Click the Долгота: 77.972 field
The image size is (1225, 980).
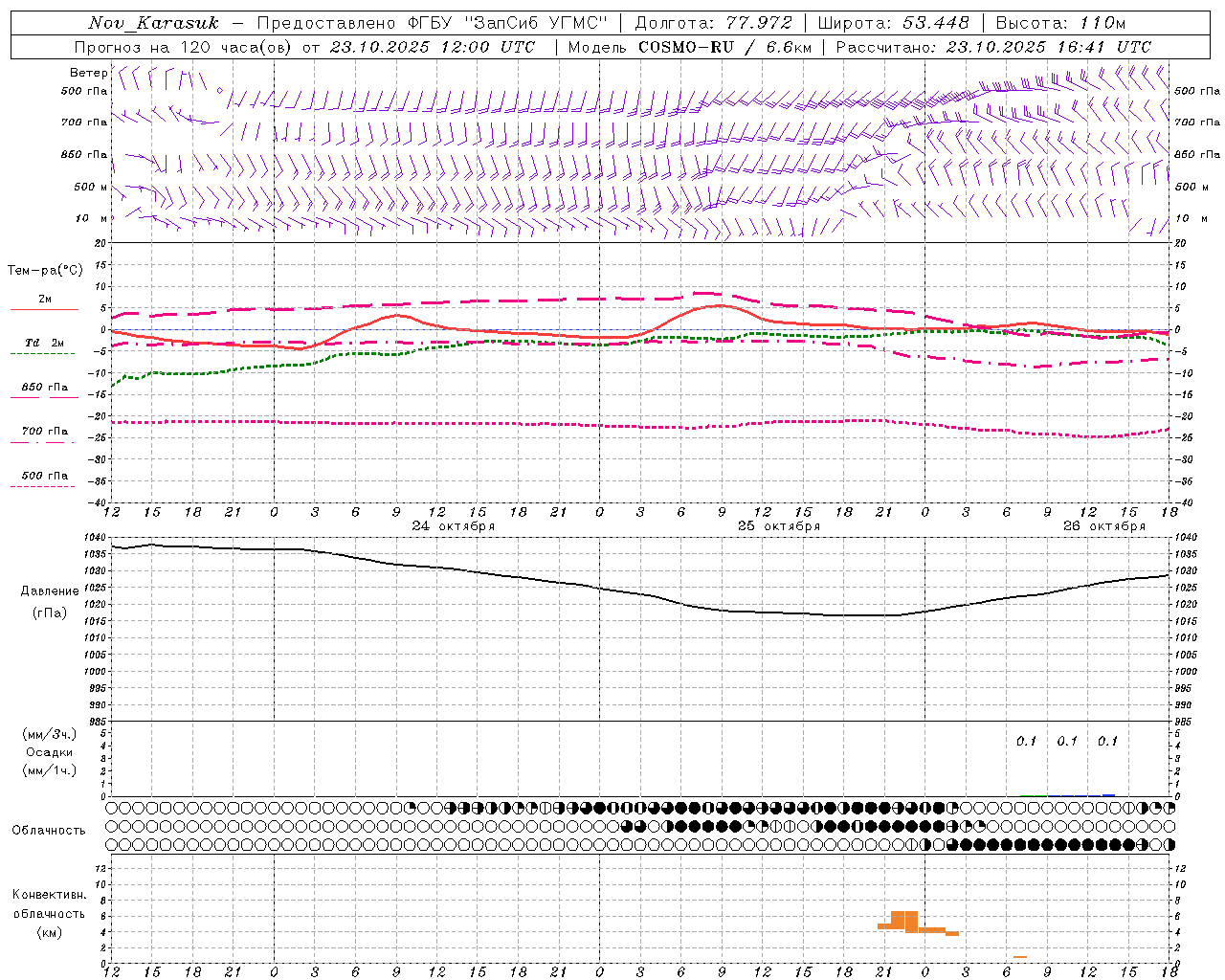point(714,22)
